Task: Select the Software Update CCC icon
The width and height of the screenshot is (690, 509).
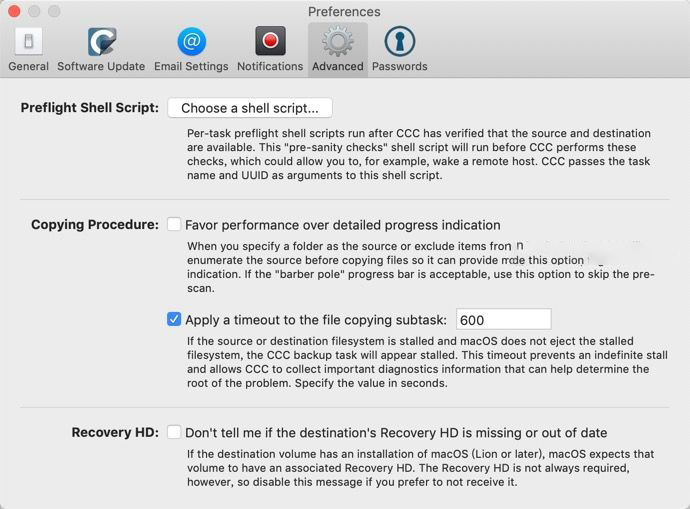Action: pyautogui.click(x=102, y=41)
